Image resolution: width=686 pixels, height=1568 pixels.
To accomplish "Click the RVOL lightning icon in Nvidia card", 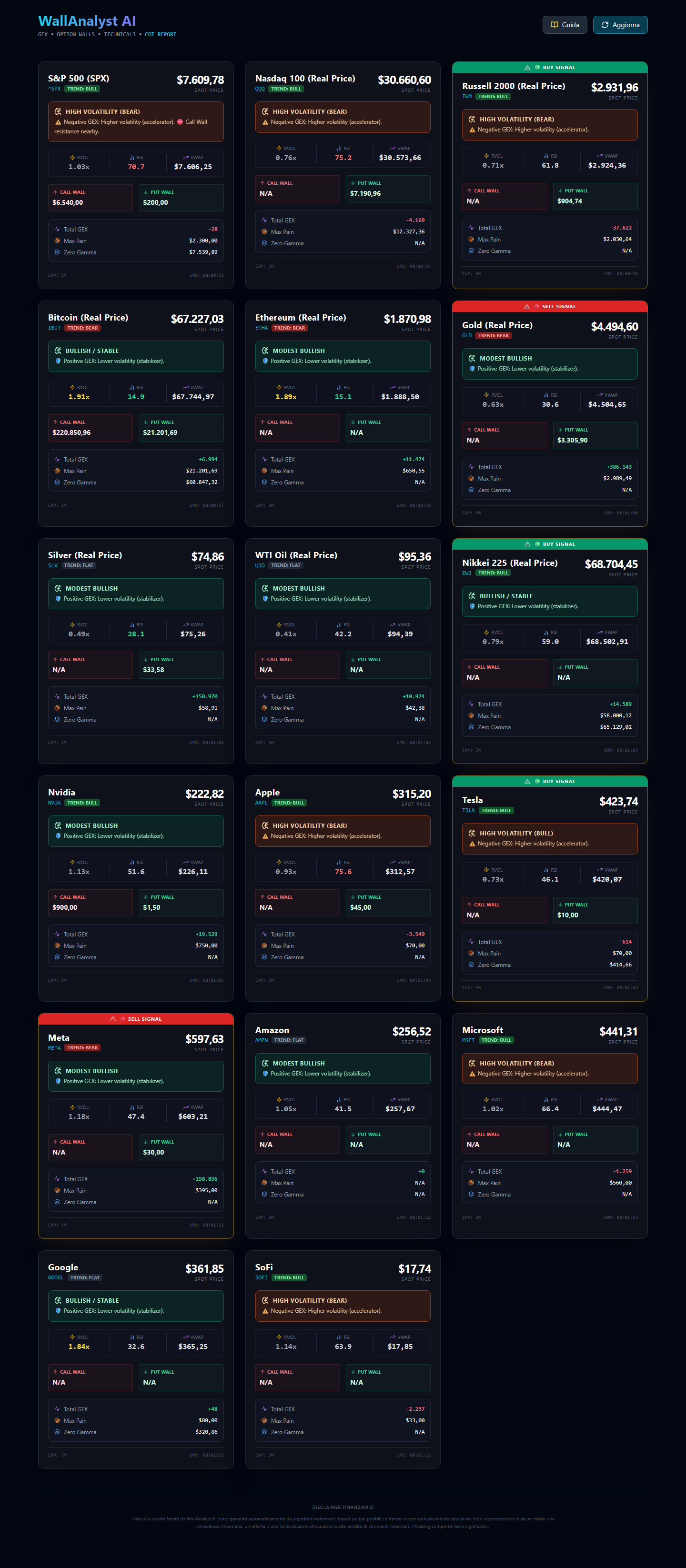I will [x=72, y=863].
